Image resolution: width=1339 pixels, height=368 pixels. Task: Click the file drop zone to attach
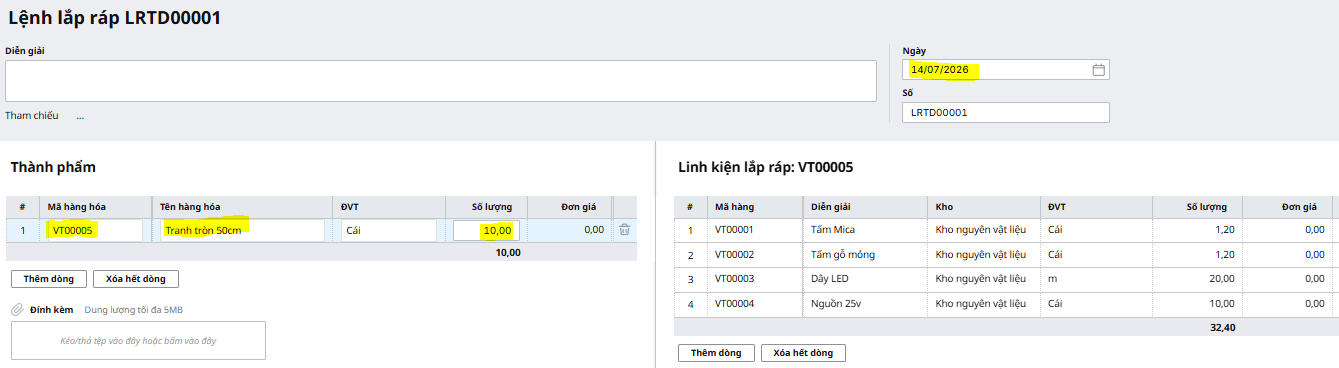[138, 340]
